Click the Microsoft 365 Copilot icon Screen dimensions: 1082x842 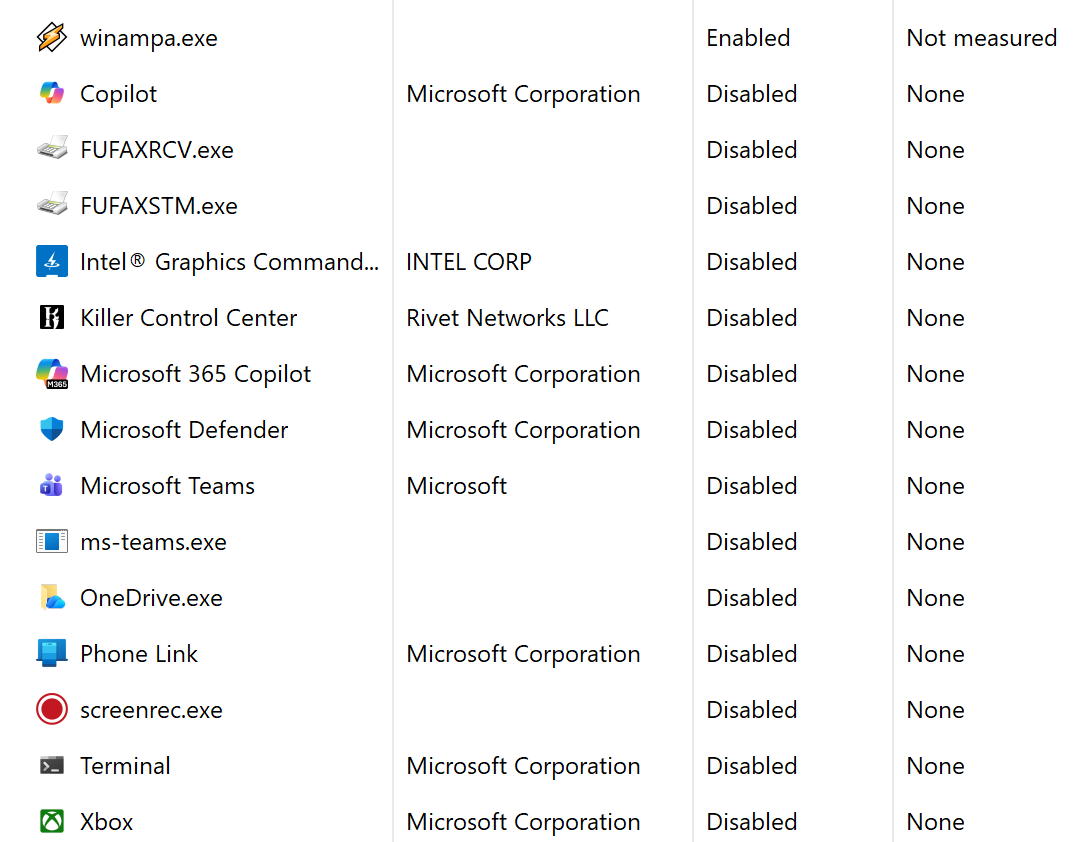(x=51, y=374)
